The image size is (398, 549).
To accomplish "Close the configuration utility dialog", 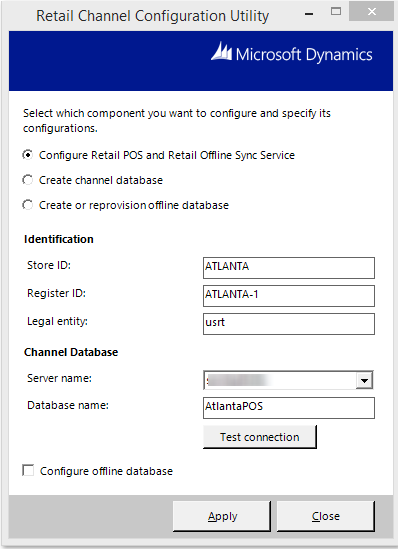I will [326, 516].
